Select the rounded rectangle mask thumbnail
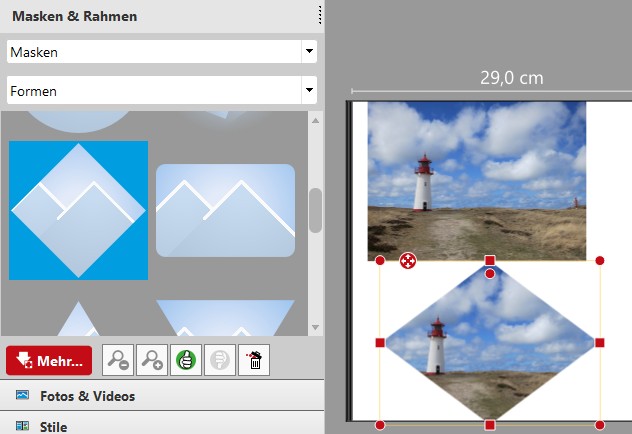Viewport: 632px width, 434px height. click(225, 210)
